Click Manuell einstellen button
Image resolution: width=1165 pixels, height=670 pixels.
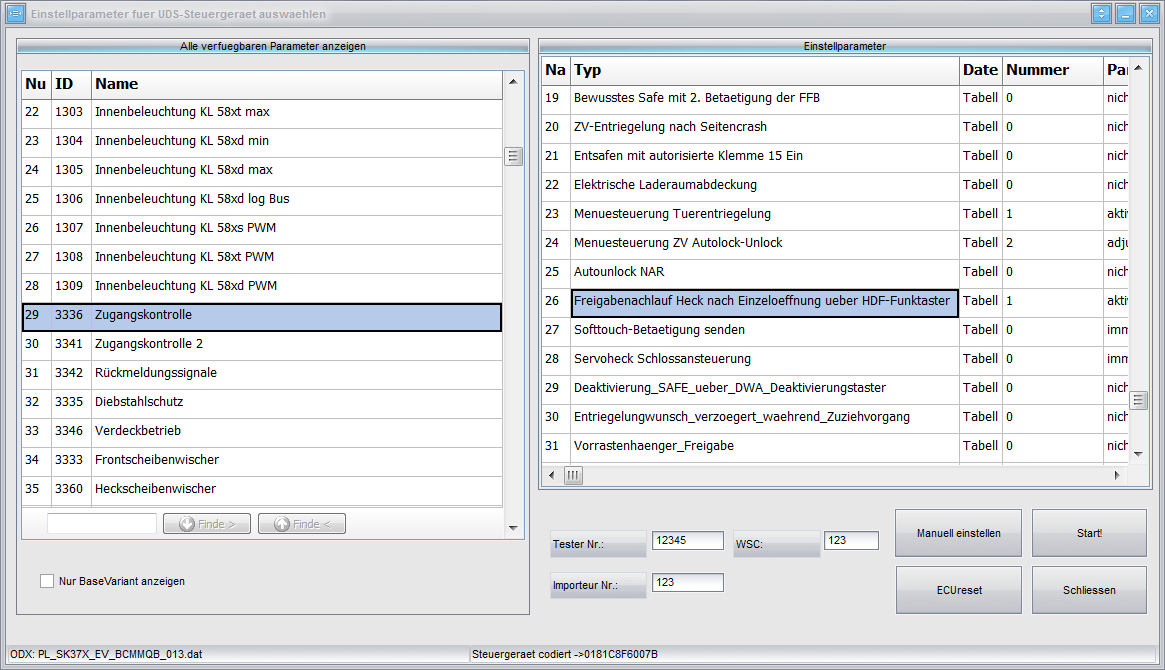click(x=958, y=533)
